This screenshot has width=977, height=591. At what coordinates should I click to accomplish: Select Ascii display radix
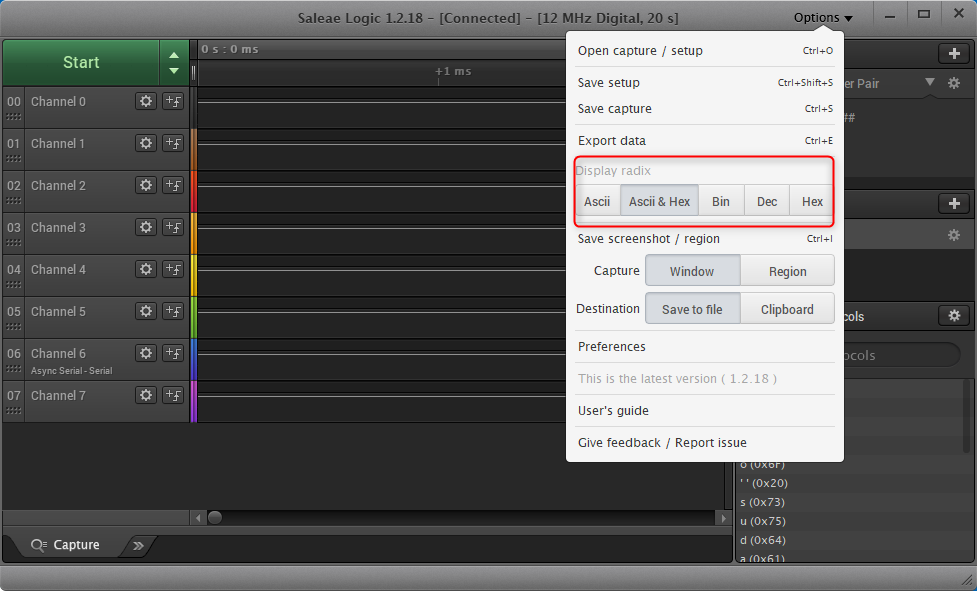pos(597,201)
